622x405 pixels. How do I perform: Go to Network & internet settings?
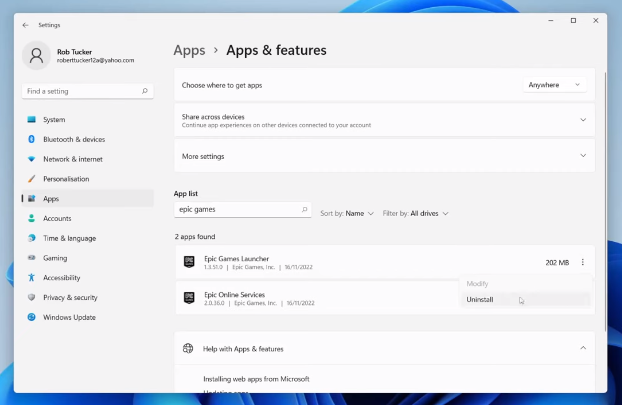88,159
